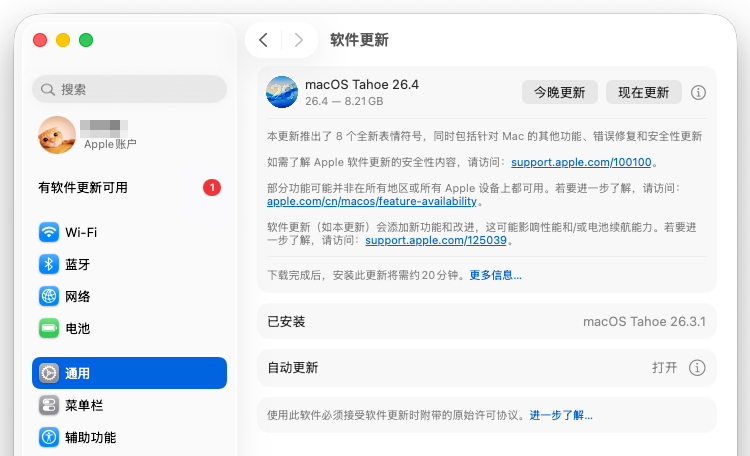Open info details for 自动更新
The width and height of the screenshot is (750, 456).
pos(698,367)
